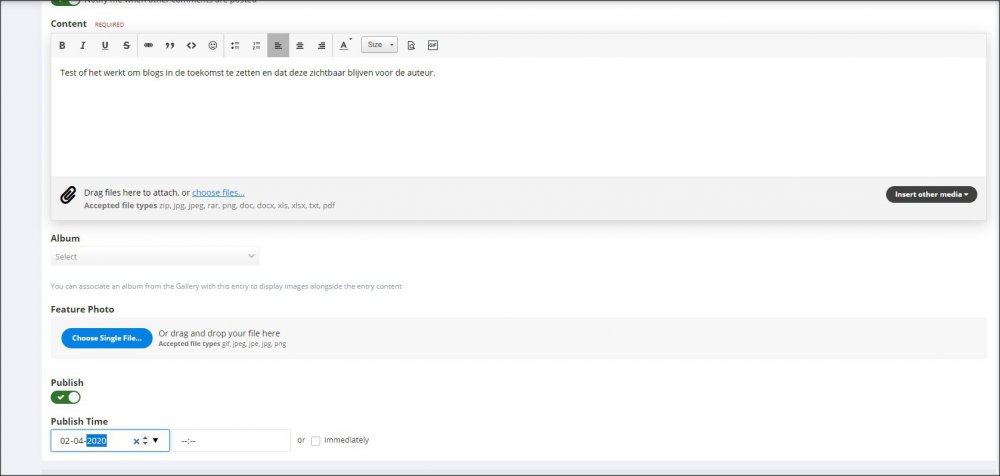Turn off the Publish toggle
The image size is (1000, 476).
click(x=67, y=397)
